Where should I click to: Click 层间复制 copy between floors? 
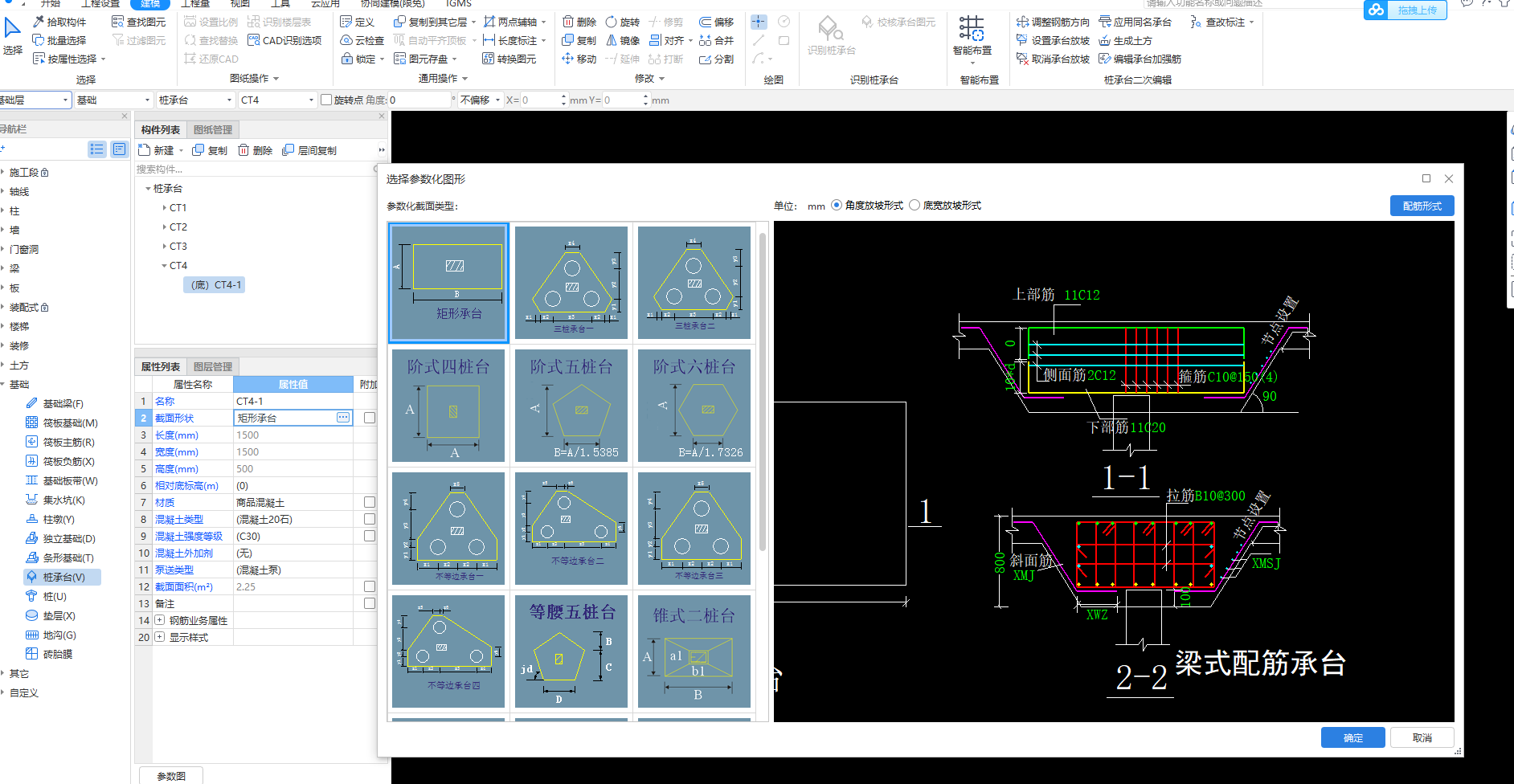coord(309,150)
